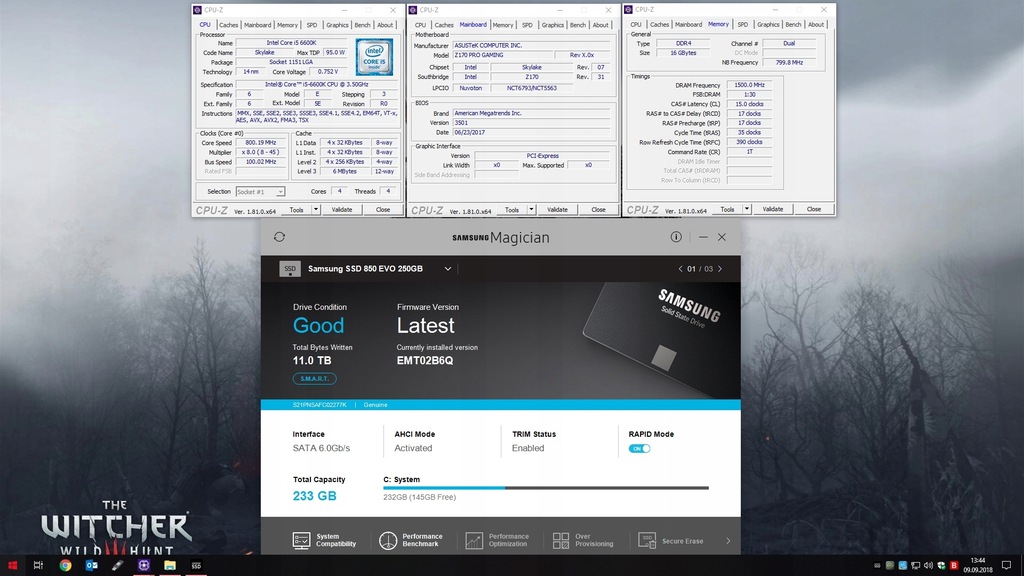The width and height of the screenshot is (1024, 576).
Task: Open System Compatibility icon in Magician
Action: [x=301, y=540]
